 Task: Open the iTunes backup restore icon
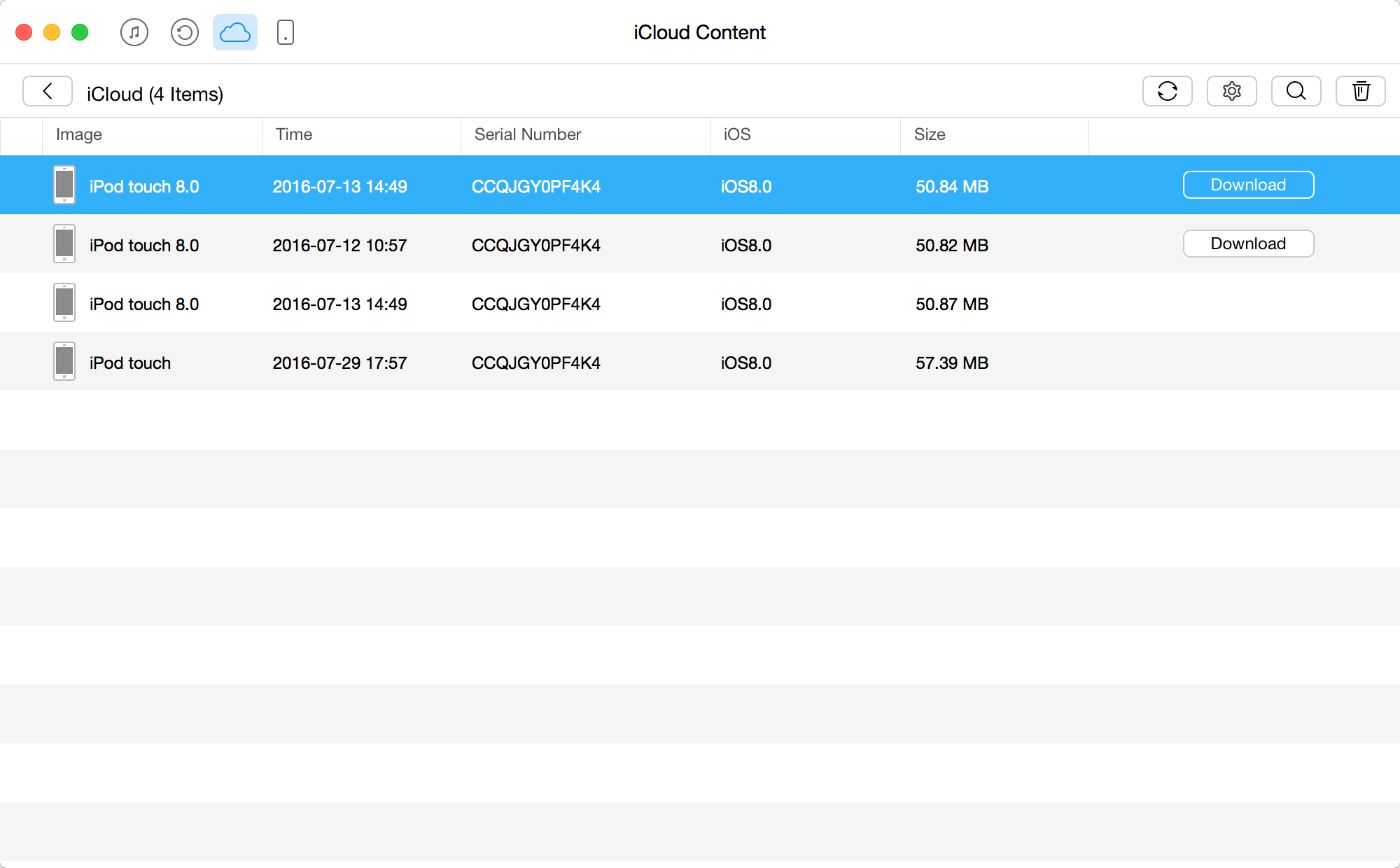pyautogui.click(x=185, y=32)
